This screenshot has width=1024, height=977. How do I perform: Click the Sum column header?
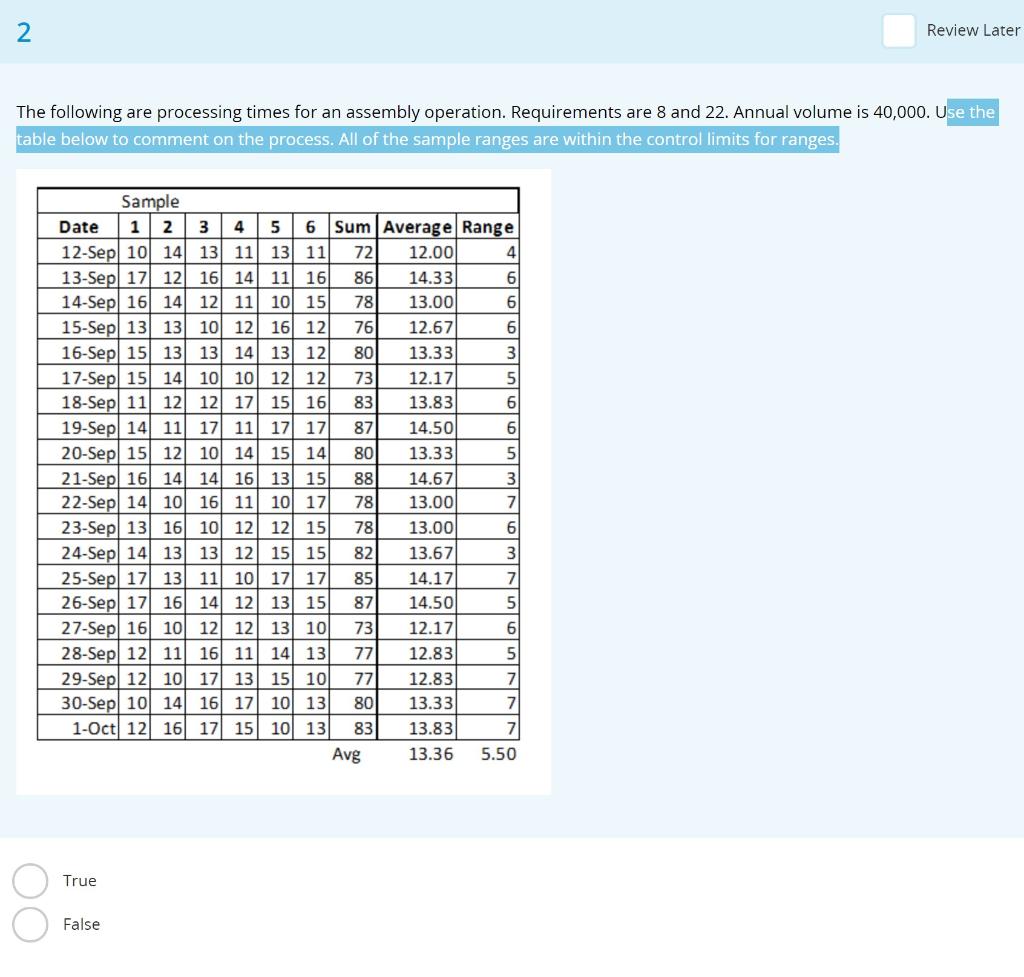coord(352,227)
